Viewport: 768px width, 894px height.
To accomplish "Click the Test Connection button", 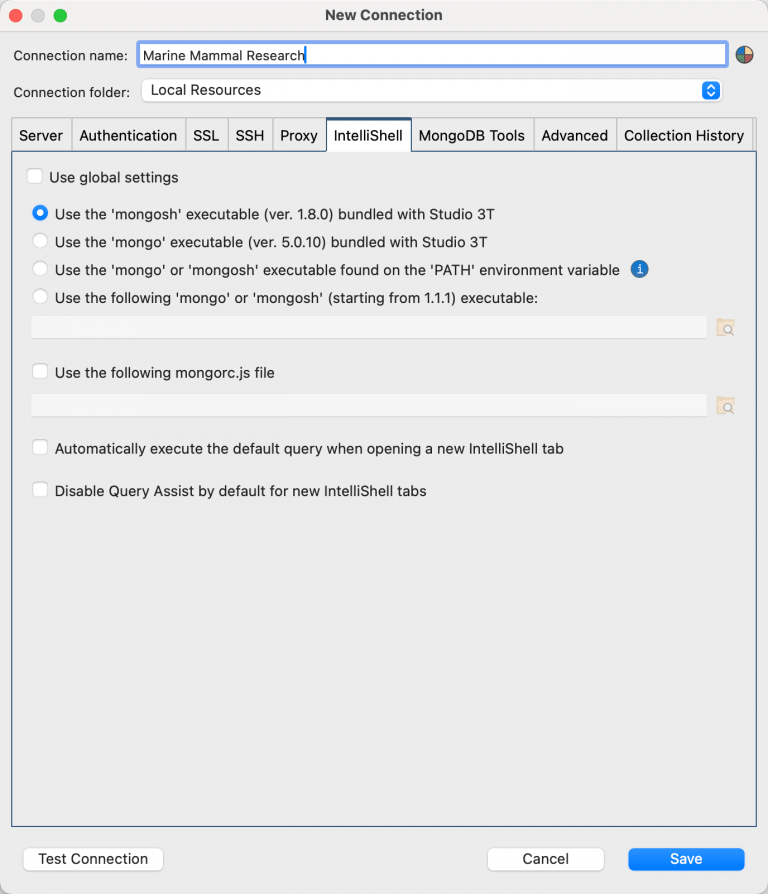I will (92, 859).
